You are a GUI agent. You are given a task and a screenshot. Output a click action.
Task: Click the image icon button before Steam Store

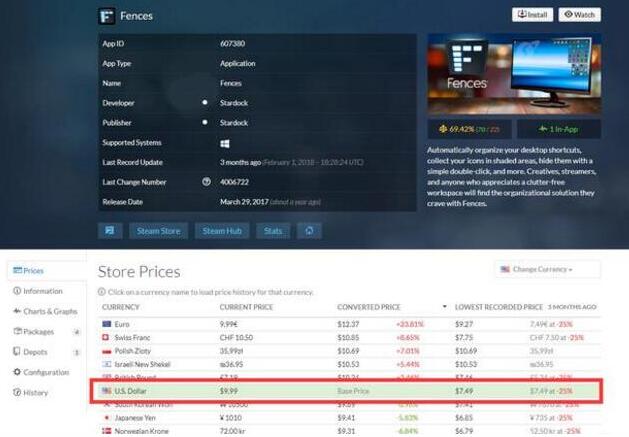[110, 231]
